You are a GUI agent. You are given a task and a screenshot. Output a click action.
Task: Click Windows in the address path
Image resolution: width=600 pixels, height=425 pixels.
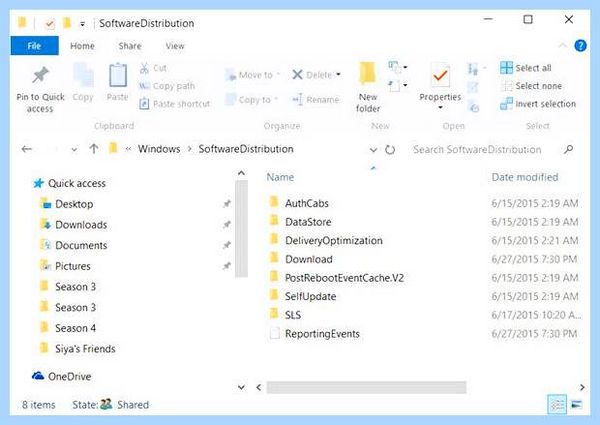(x=159, y=149)
